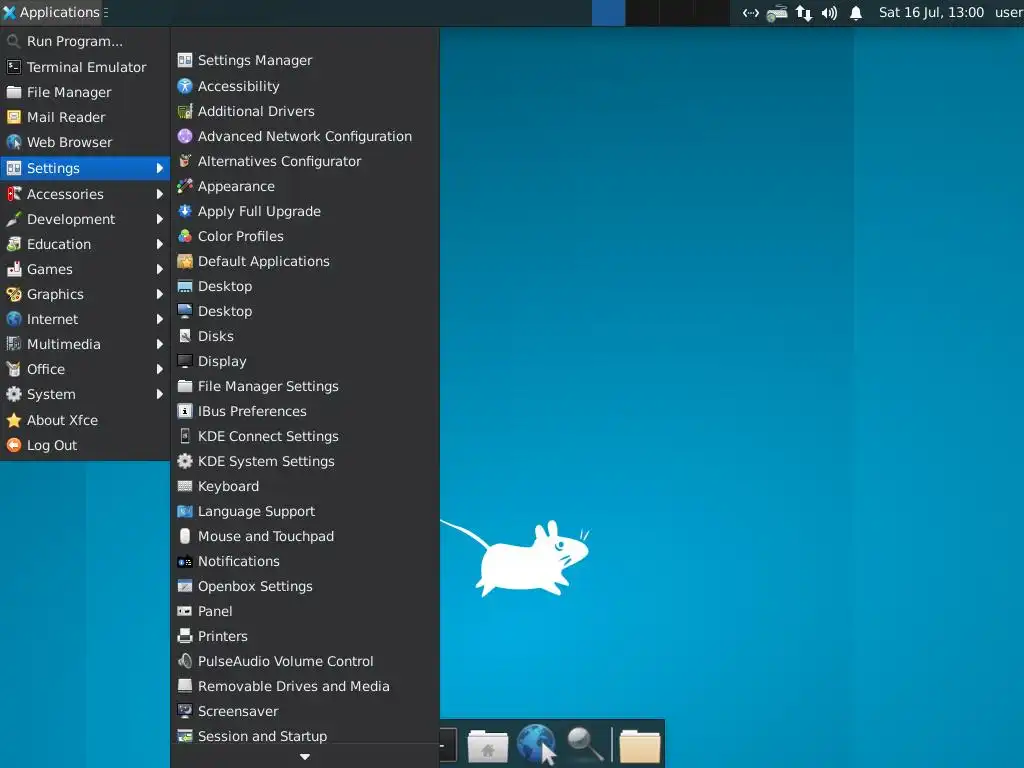Open home folder from bottom dock
1024x768 pixels.
coord(487,745)
